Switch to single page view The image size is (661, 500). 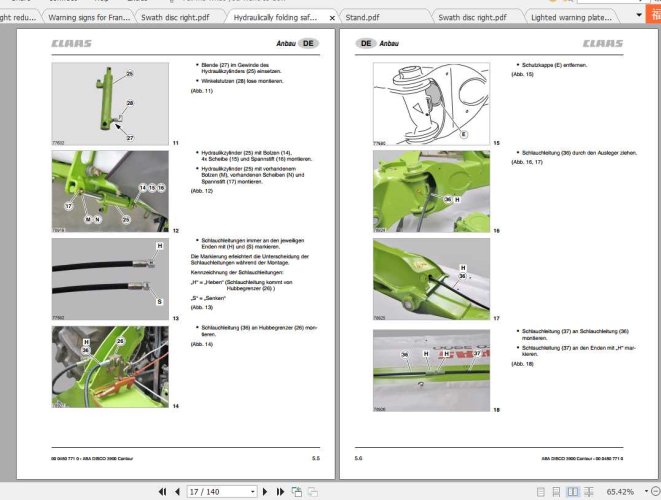pyautogui.click(x=541, y=492)
